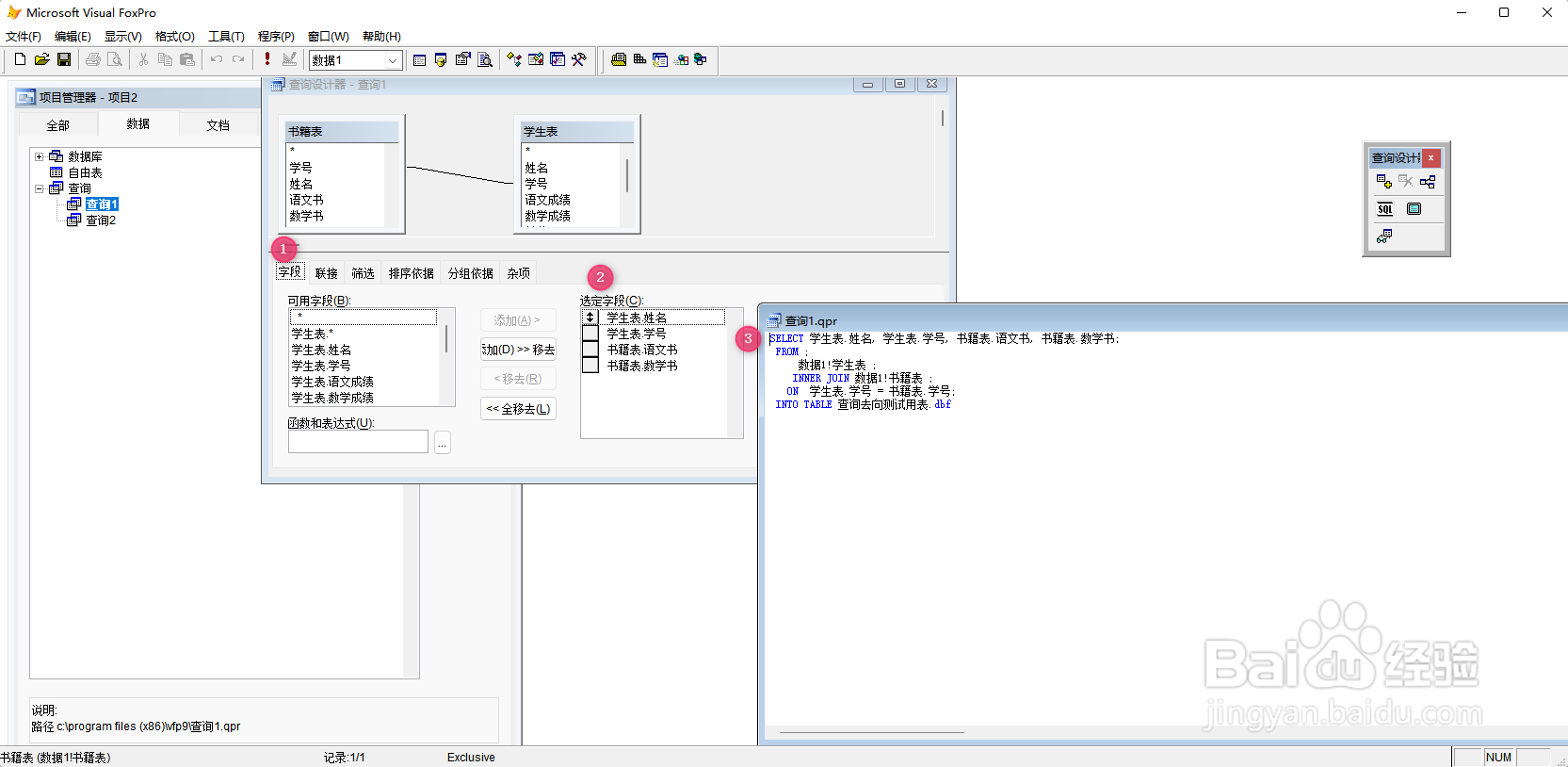Click the Properties window toolbar icon
This screenshot has height=767, width=1568.
coord(462,59)
